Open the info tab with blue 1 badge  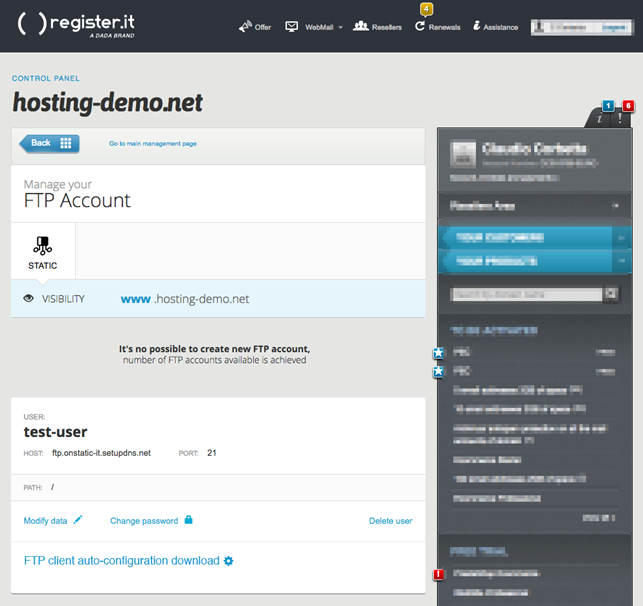(600, 117)
